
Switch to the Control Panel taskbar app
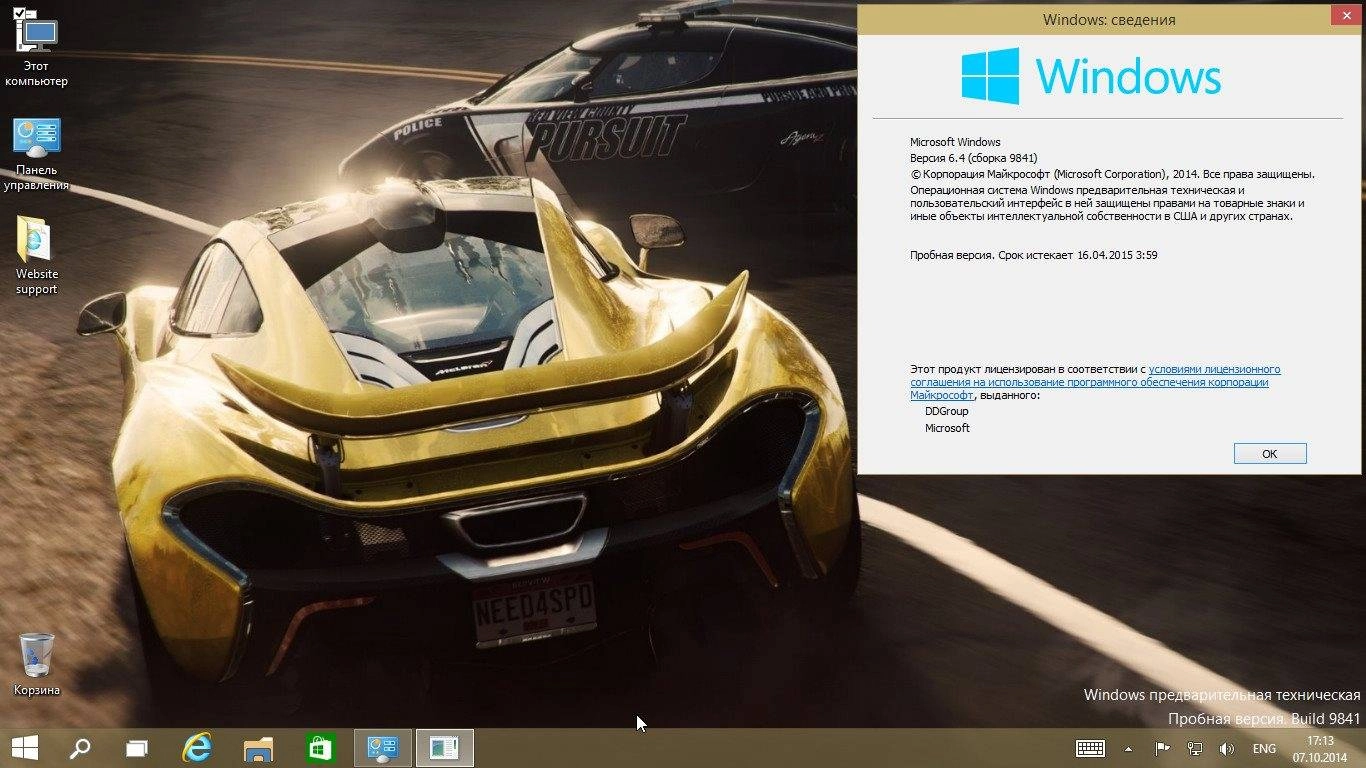coord(383,748)
